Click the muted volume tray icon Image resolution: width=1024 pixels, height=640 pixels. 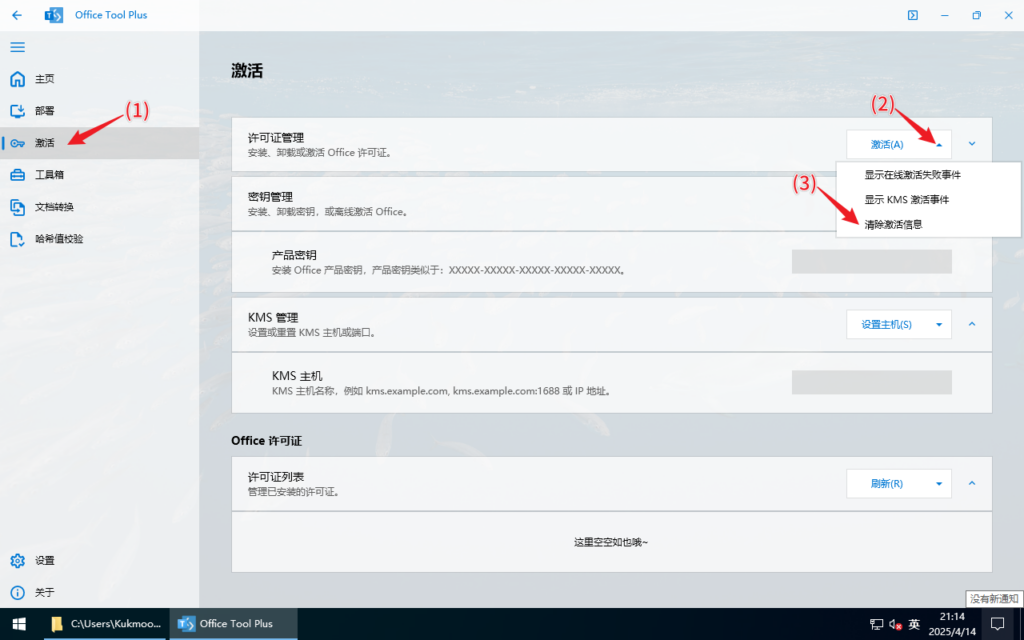point(895,624)
